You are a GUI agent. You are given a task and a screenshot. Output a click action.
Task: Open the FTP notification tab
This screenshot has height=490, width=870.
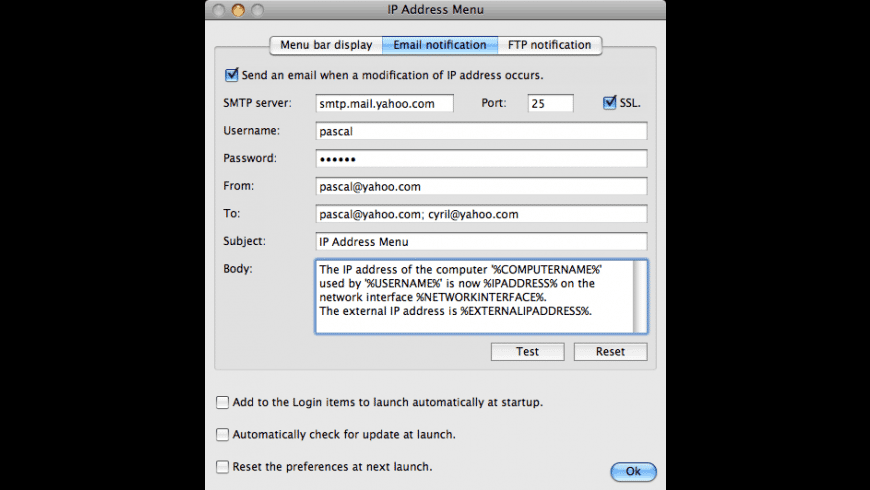[549, 45]
